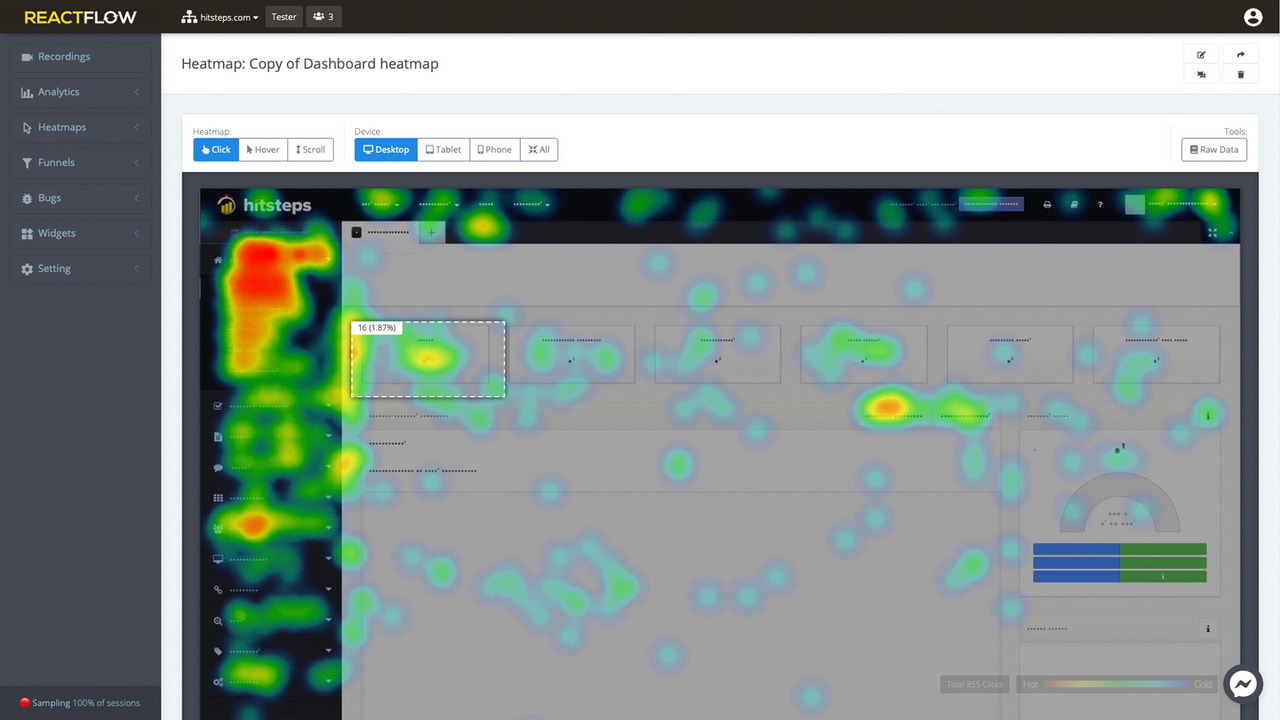Enable the Scroll heatmap view

tap(310, 149)
